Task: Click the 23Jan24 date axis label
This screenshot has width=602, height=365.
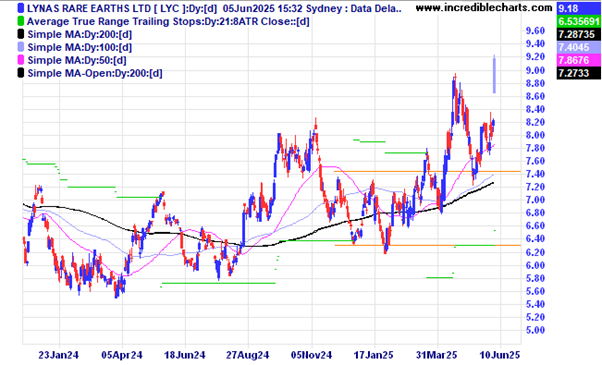Action: tap(59, 355)
